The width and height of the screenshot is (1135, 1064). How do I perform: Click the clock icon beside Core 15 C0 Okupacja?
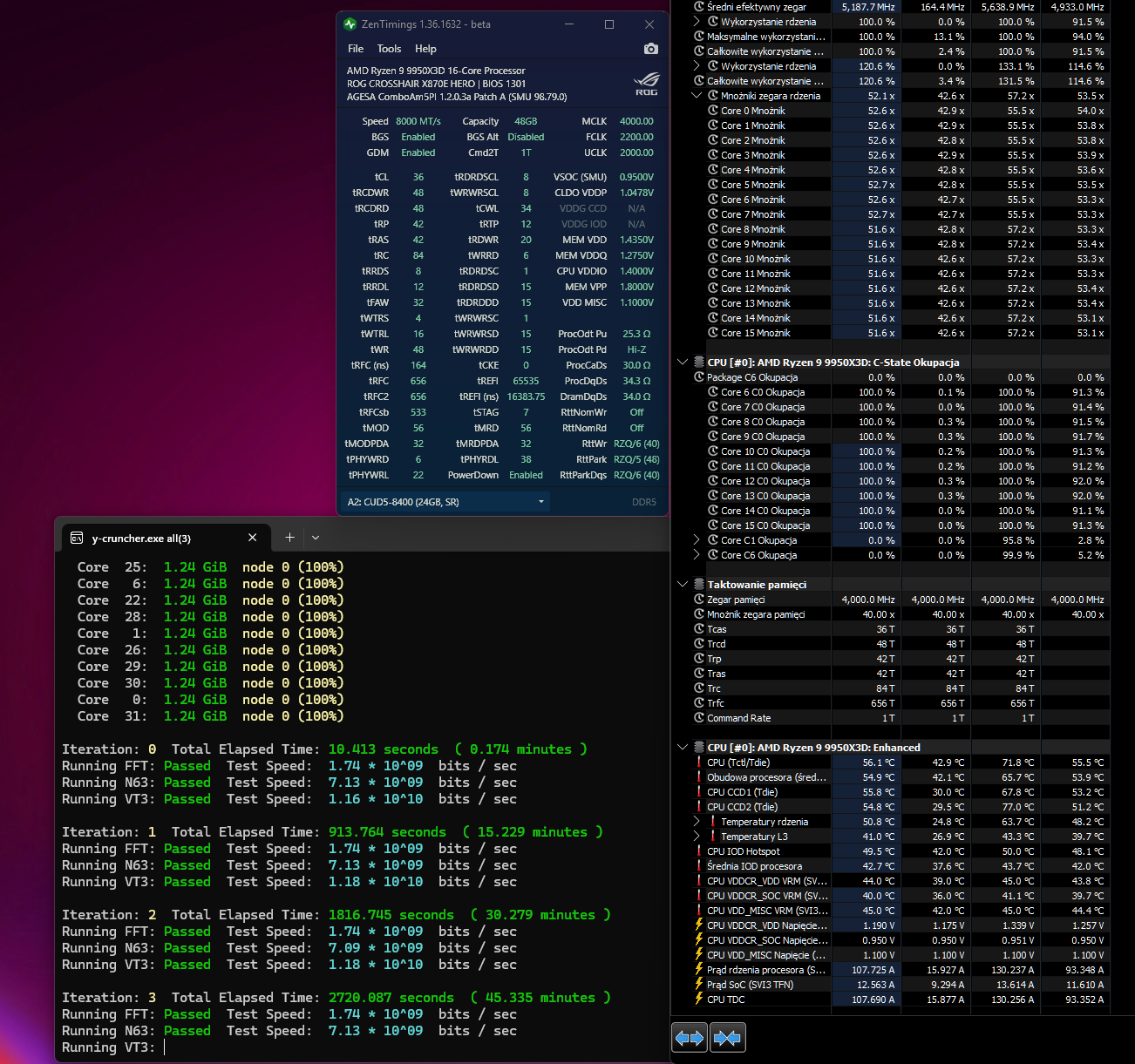713,525
